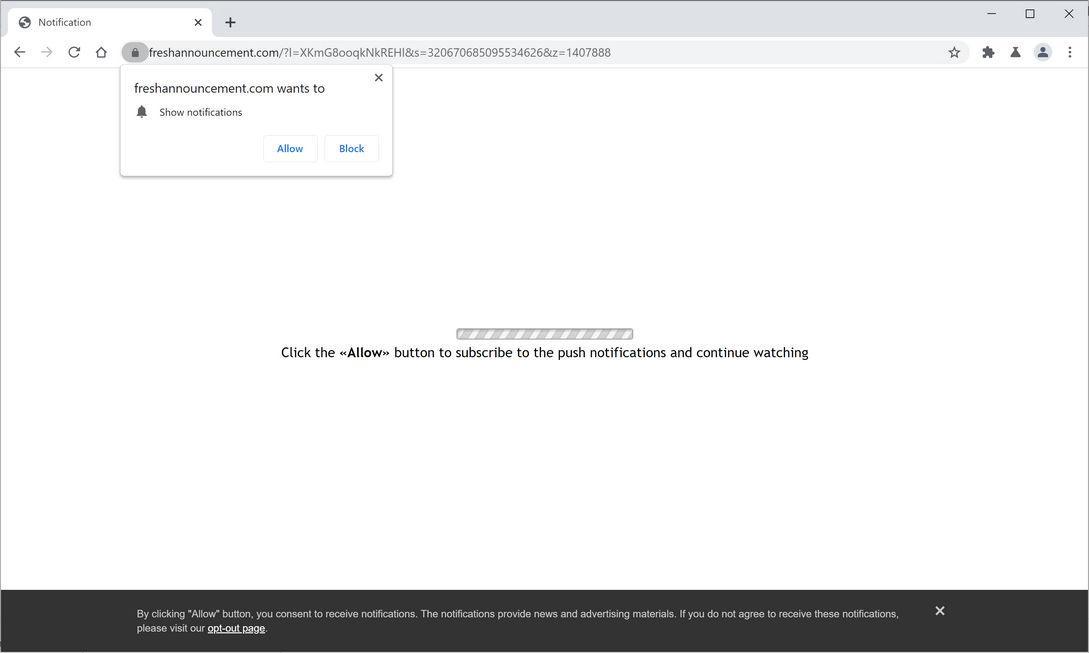Open the extensions puzzle icon

987,51
